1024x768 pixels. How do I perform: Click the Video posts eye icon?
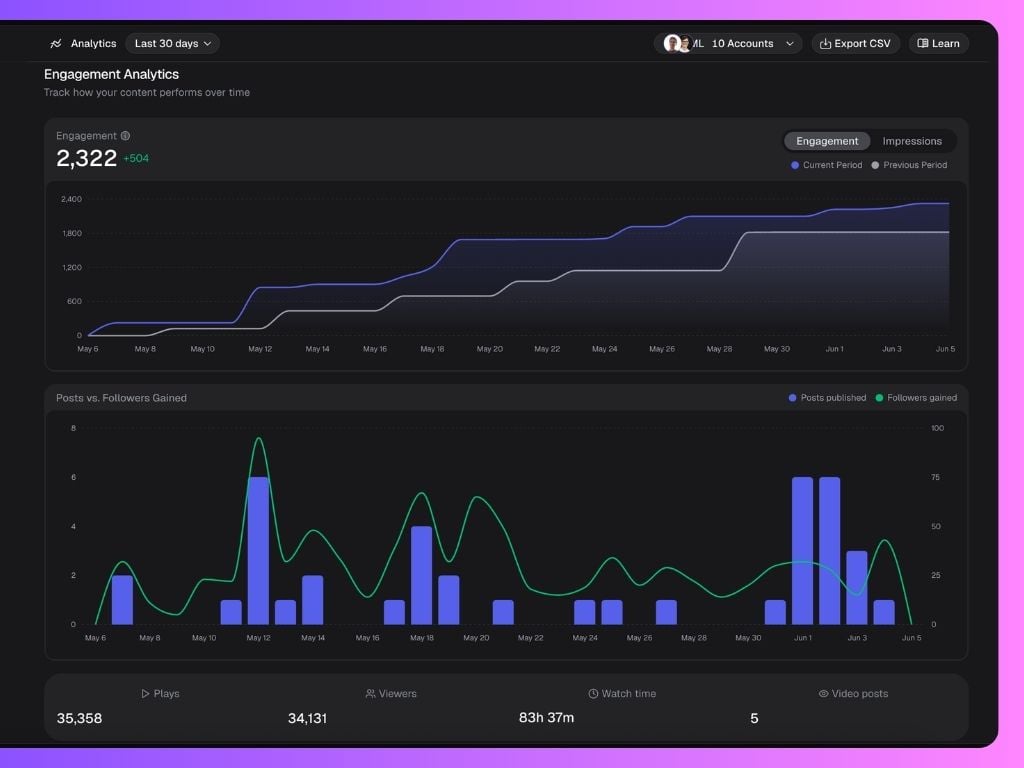(824, 694)
